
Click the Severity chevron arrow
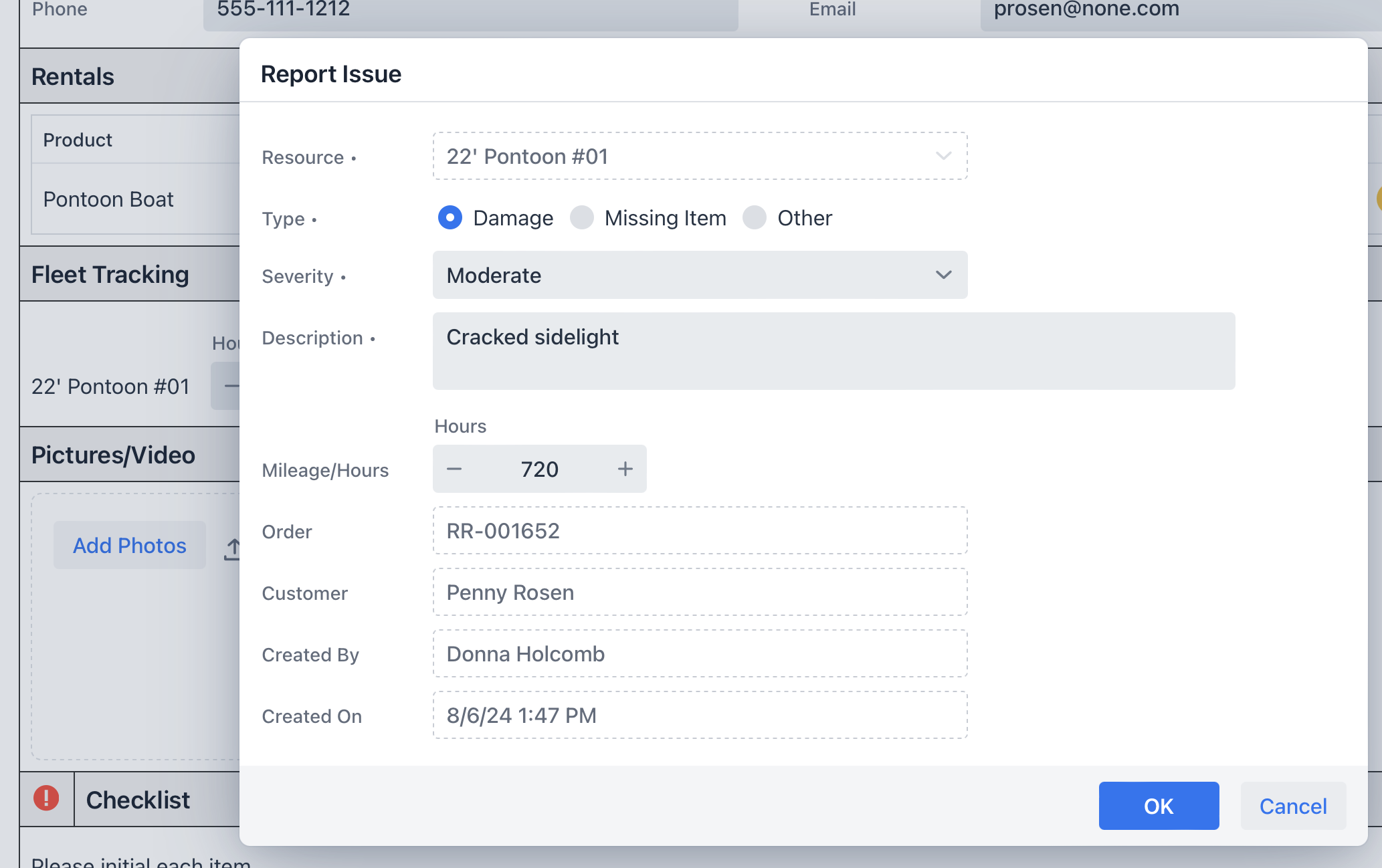tap(943, 275)
